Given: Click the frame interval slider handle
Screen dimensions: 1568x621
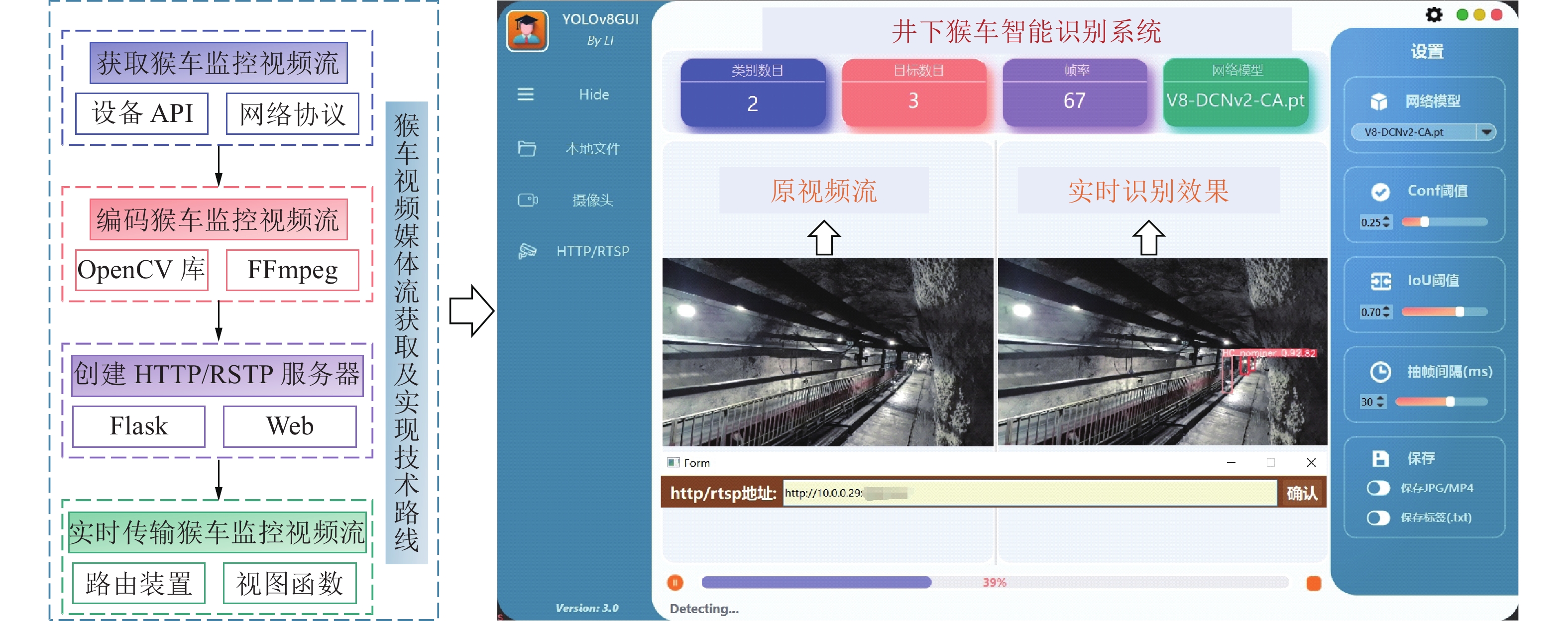Looking at the screenshot, I should click(1451, 402).
